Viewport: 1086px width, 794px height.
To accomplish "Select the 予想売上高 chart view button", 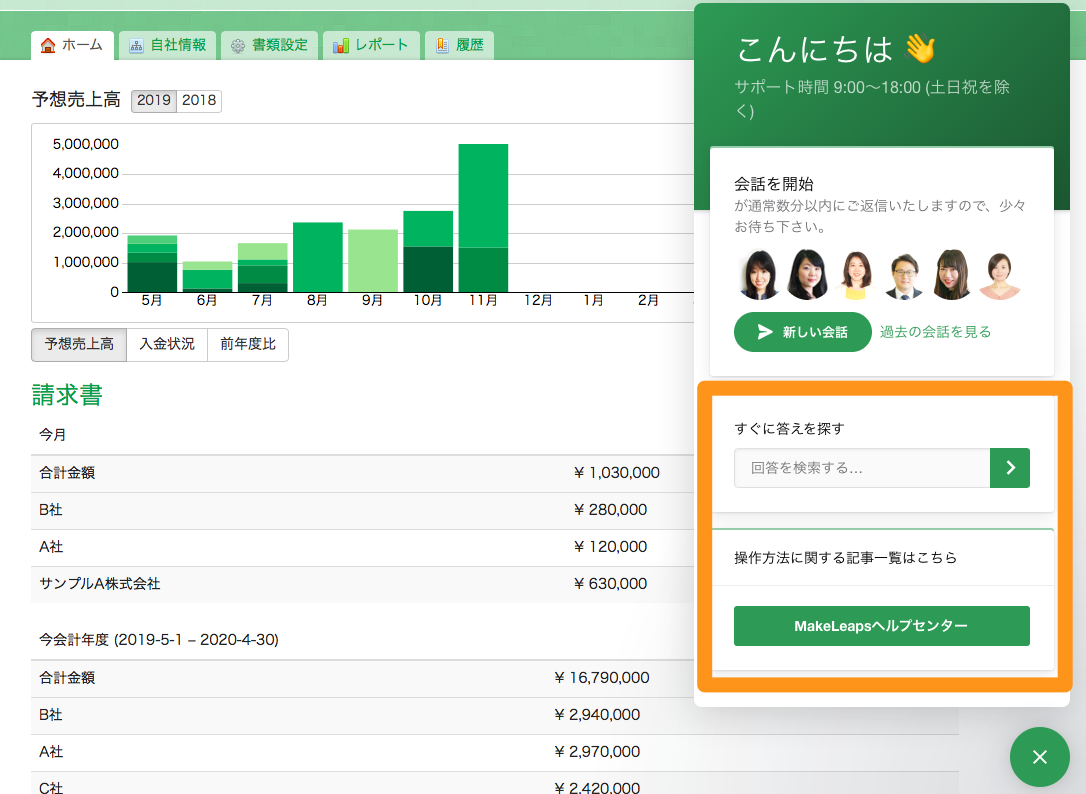I will click(x=79, y=345).
